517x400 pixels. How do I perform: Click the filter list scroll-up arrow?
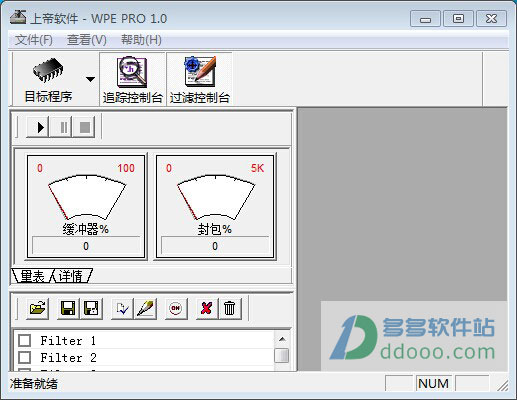tap(282, 339)
